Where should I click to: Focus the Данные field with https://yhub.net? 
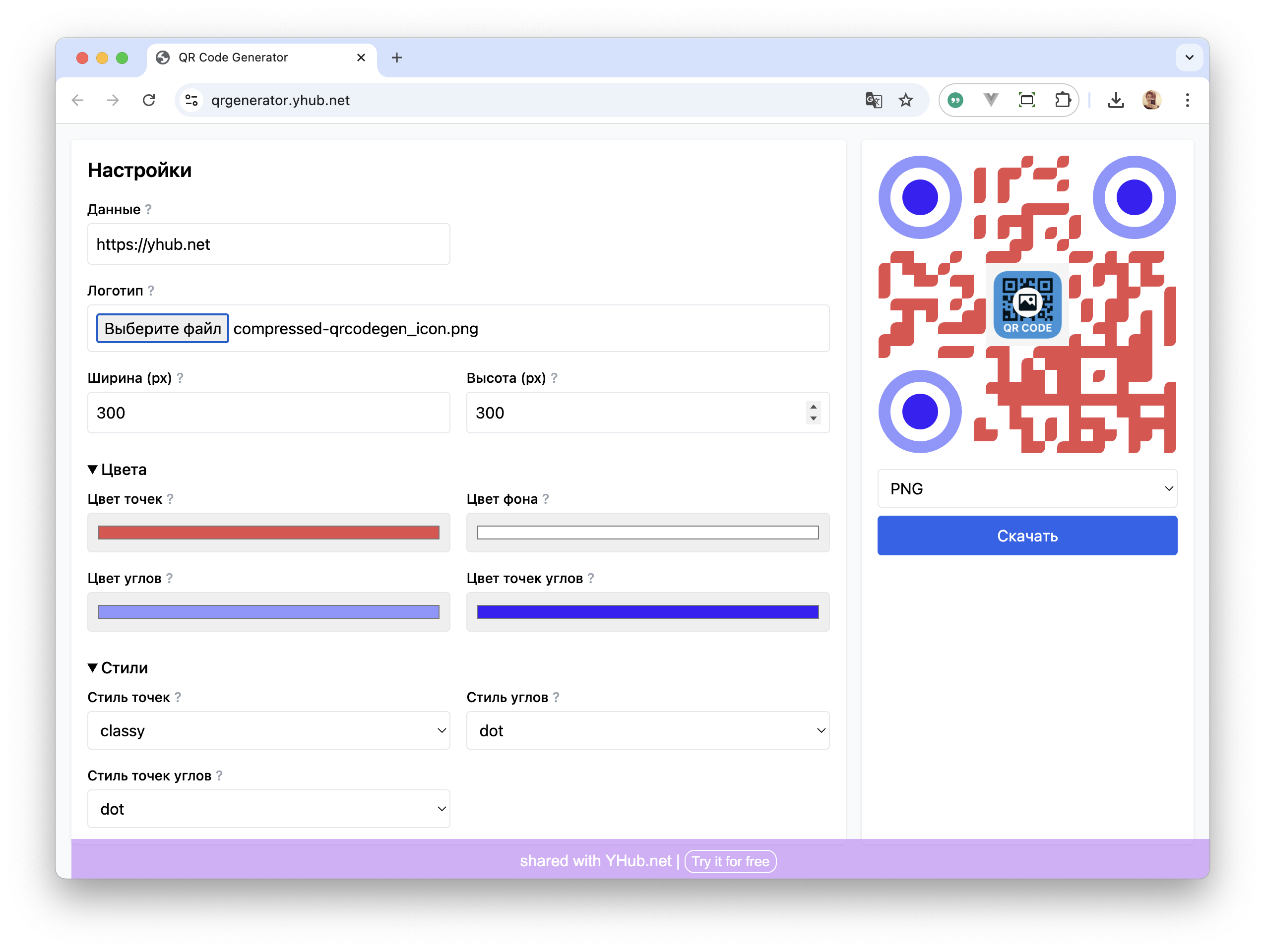pyautogui.click(x=269, y=244)
